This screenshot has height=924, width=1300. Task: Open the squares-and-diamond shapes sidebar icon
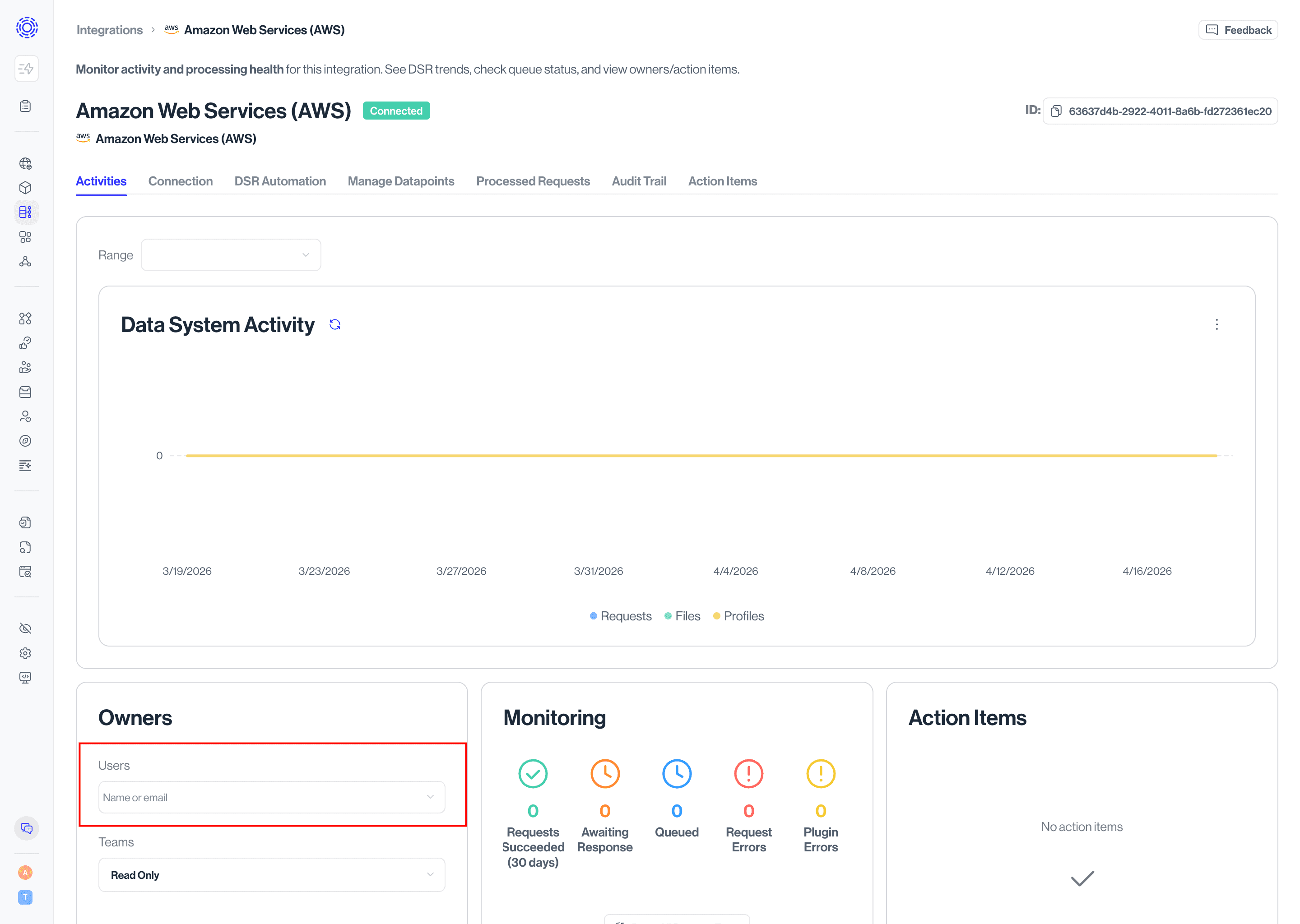[26, 319]
